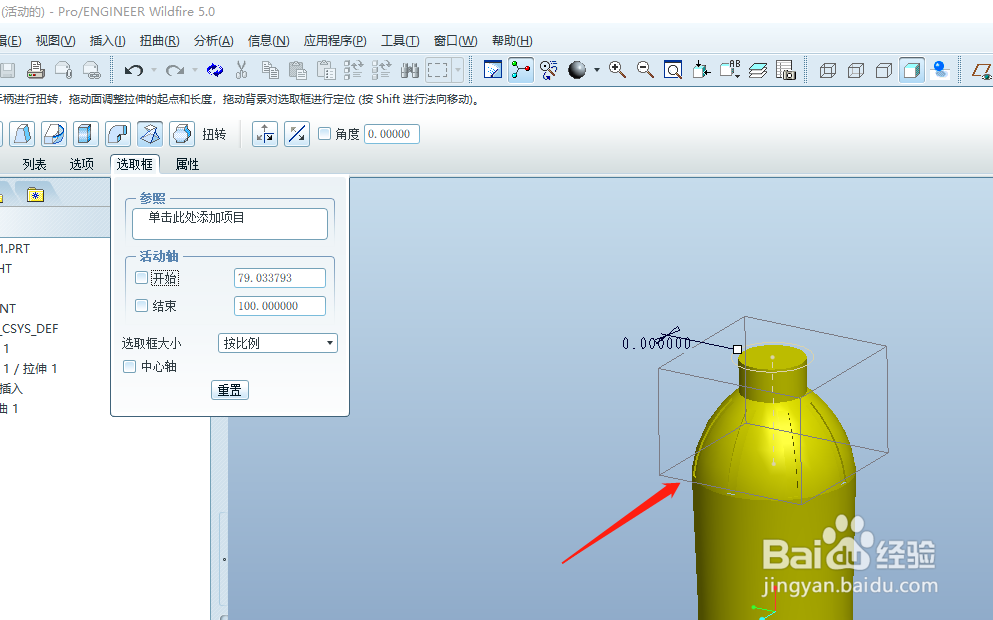The image size is (993, 620).
Task: Click the repaint screen icon
Action: point(493,70)
